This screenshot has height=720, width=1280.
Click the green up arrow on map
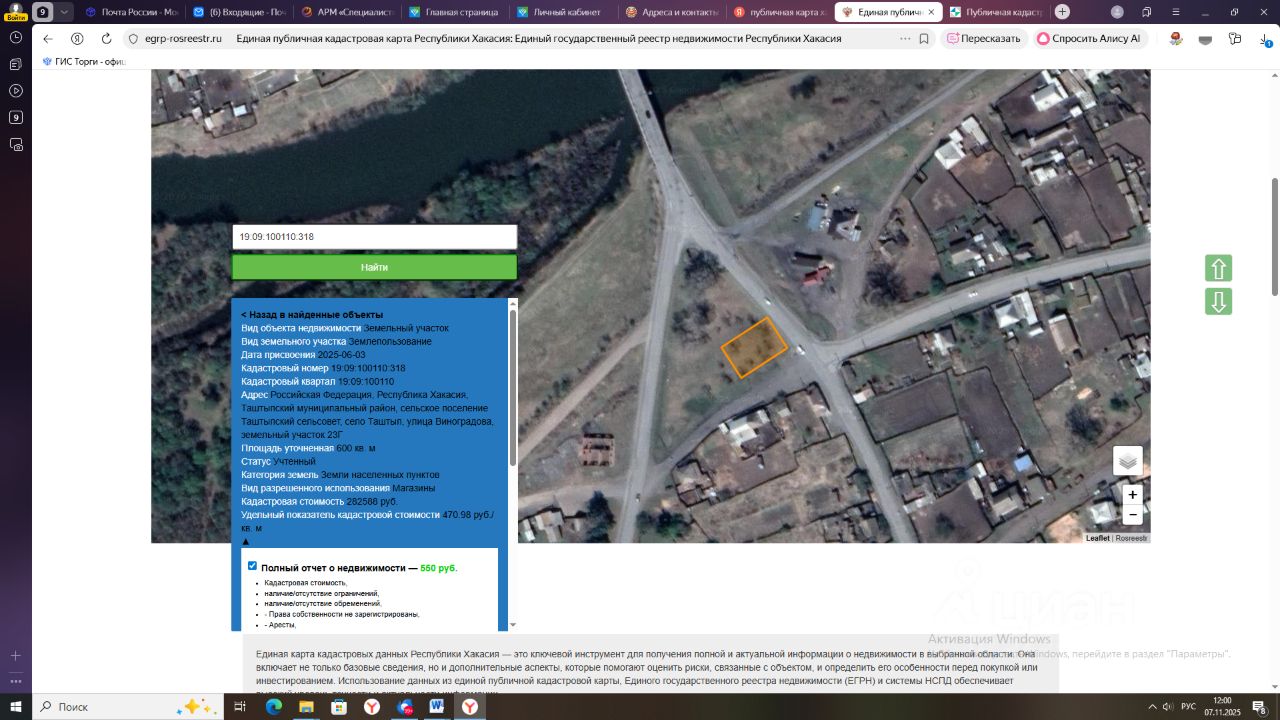(1218, 268)
